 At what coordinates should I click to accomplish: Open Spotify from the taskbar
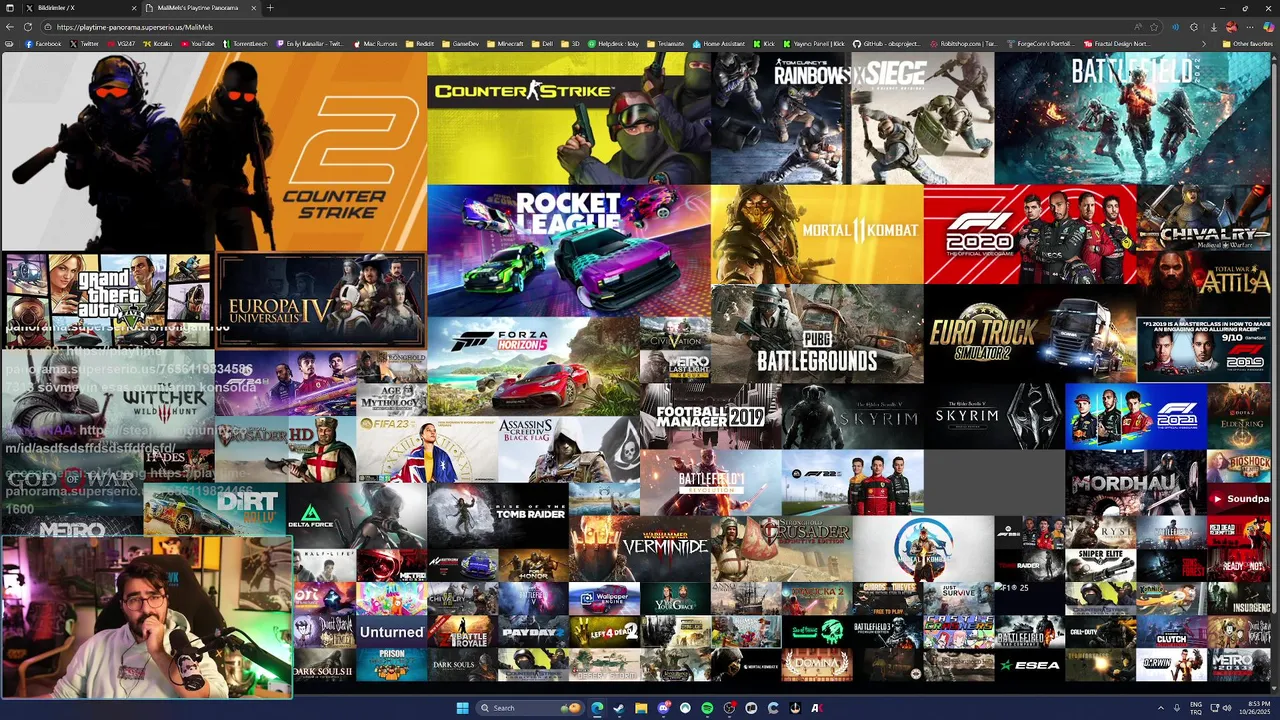(x=707, y=708)
